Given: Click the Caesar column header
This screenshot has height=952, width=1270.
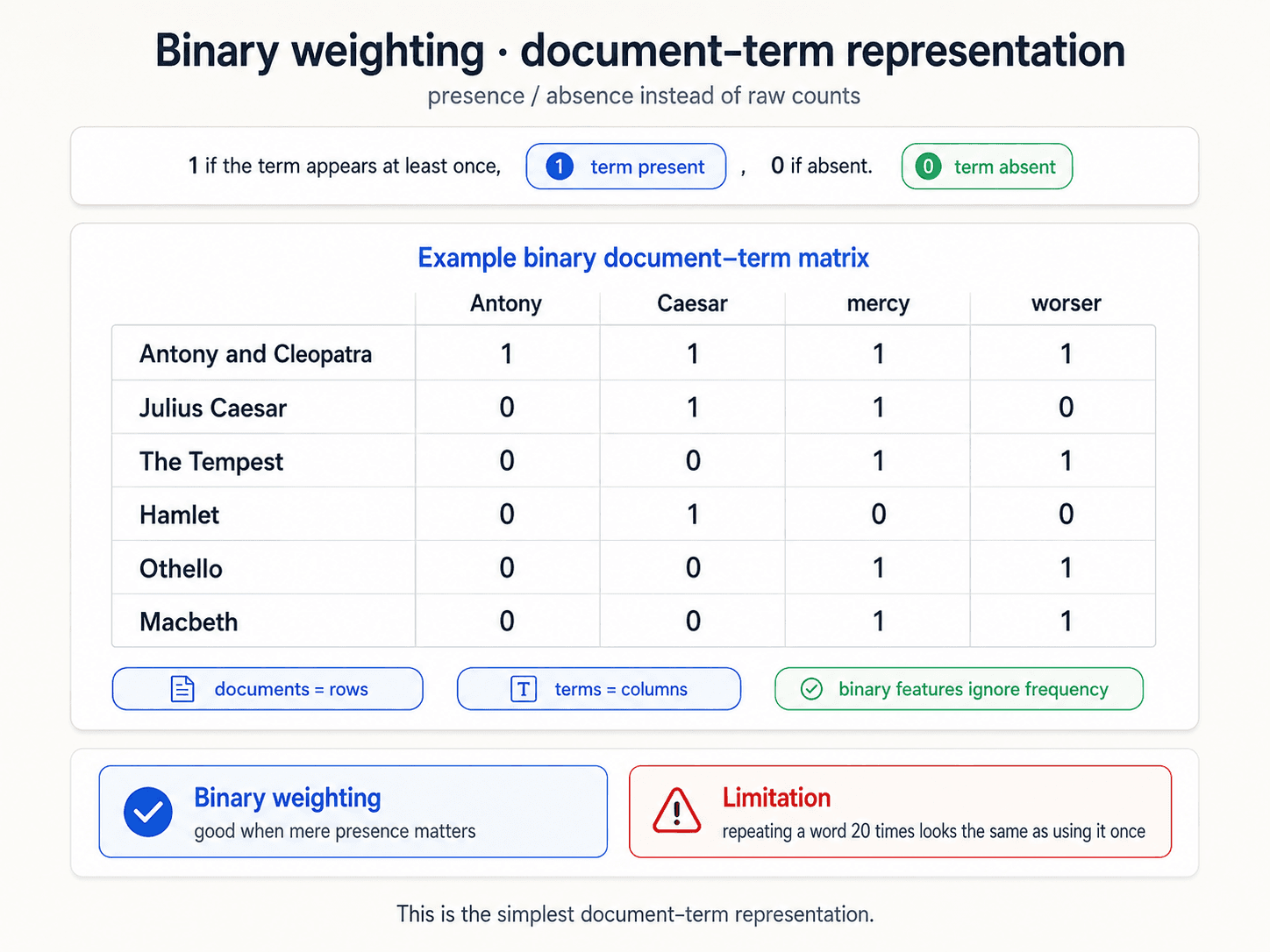Looking at the screenshot, I should (x=692, y=303).
